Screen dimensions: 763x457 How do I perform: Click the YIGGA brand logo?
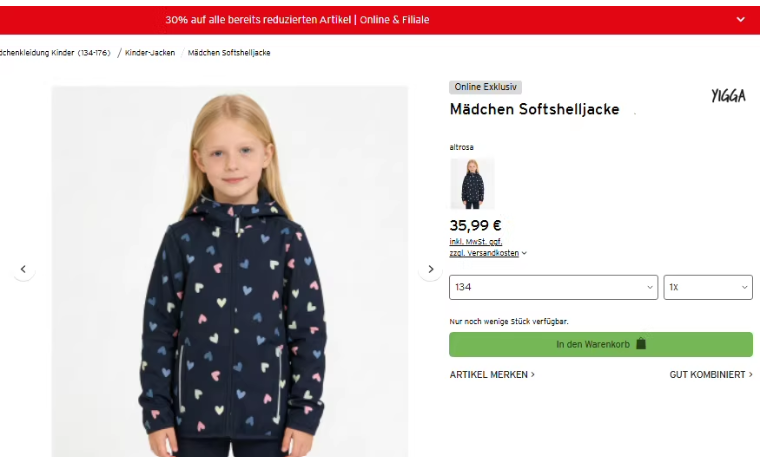point(728,96)
